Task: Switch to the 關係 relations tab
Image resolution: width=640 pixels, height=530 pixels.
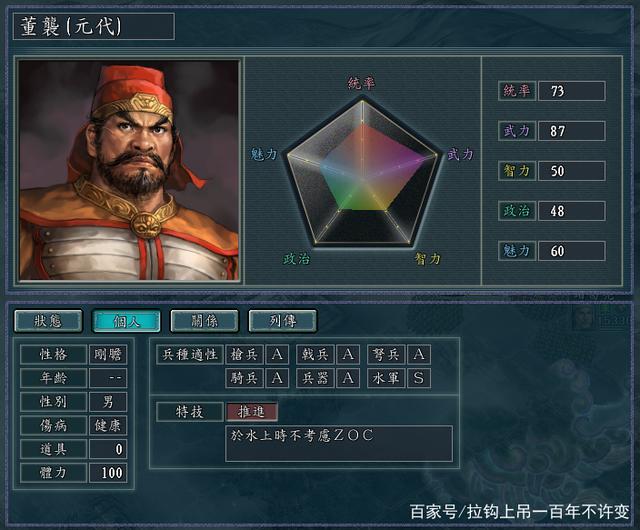Action: pos(204,321)
